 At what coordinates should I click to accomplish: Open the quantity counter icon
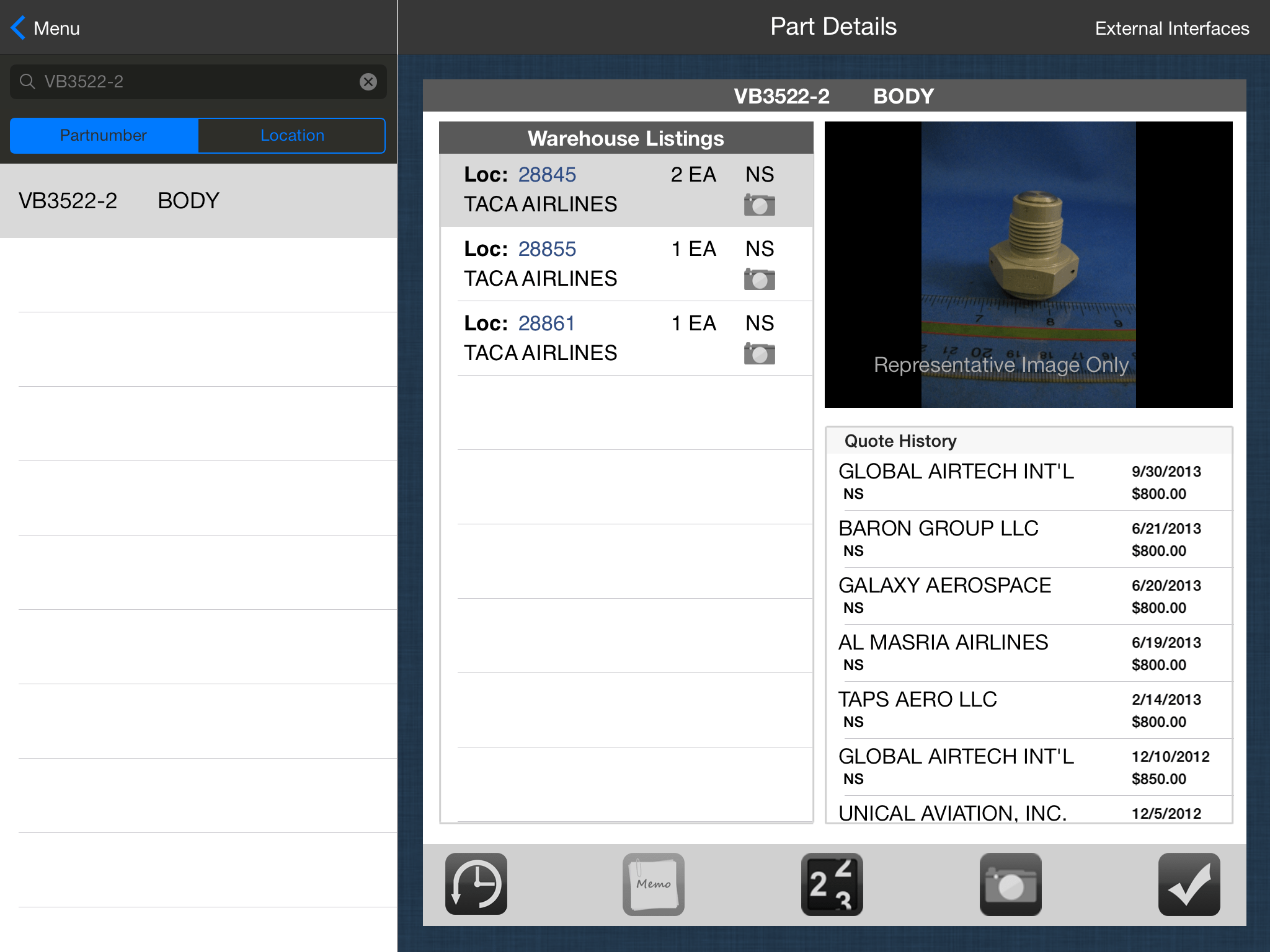832,884
